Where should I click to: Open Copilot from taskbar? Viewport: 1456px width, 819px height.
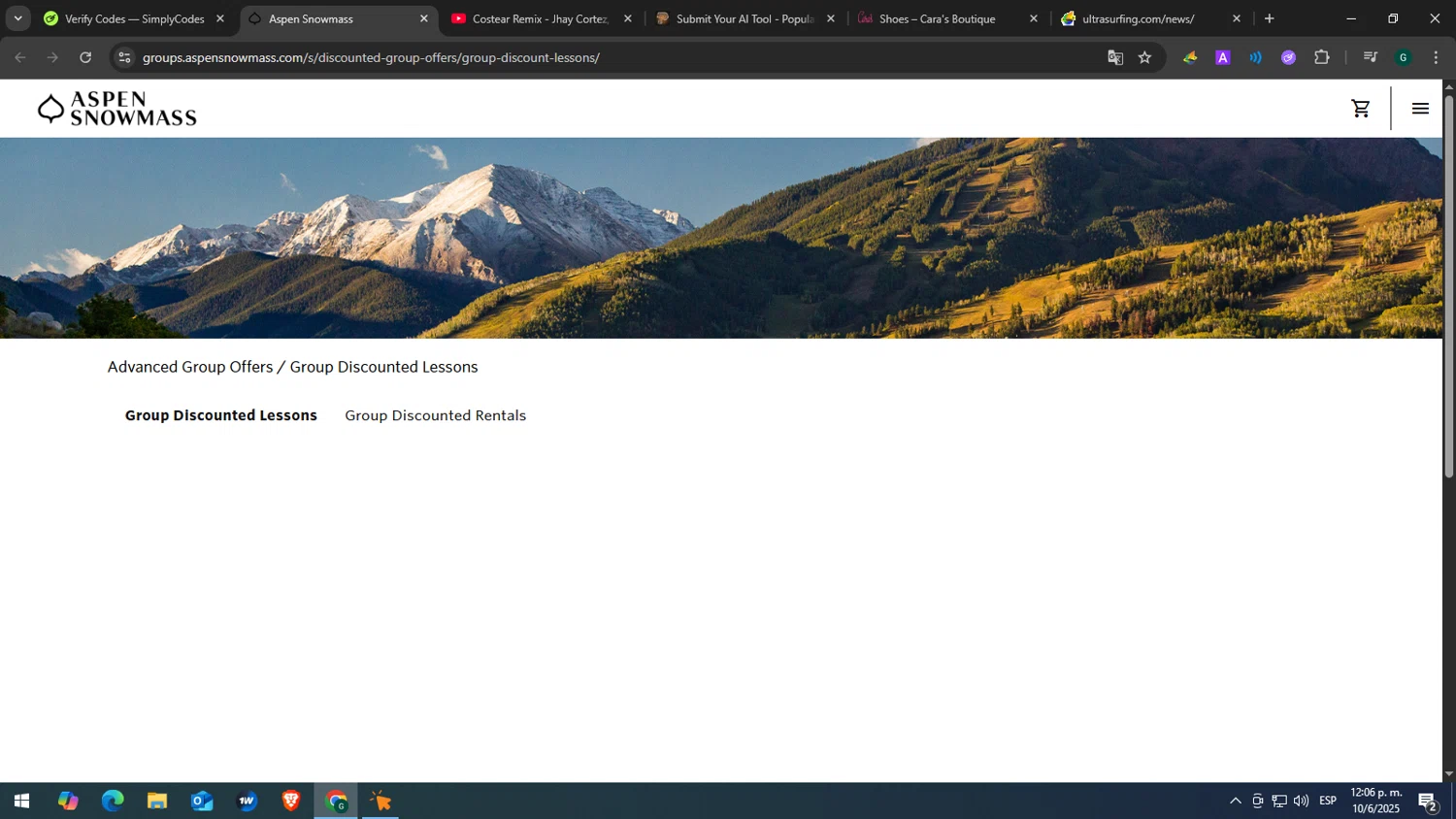click(68, 801)
